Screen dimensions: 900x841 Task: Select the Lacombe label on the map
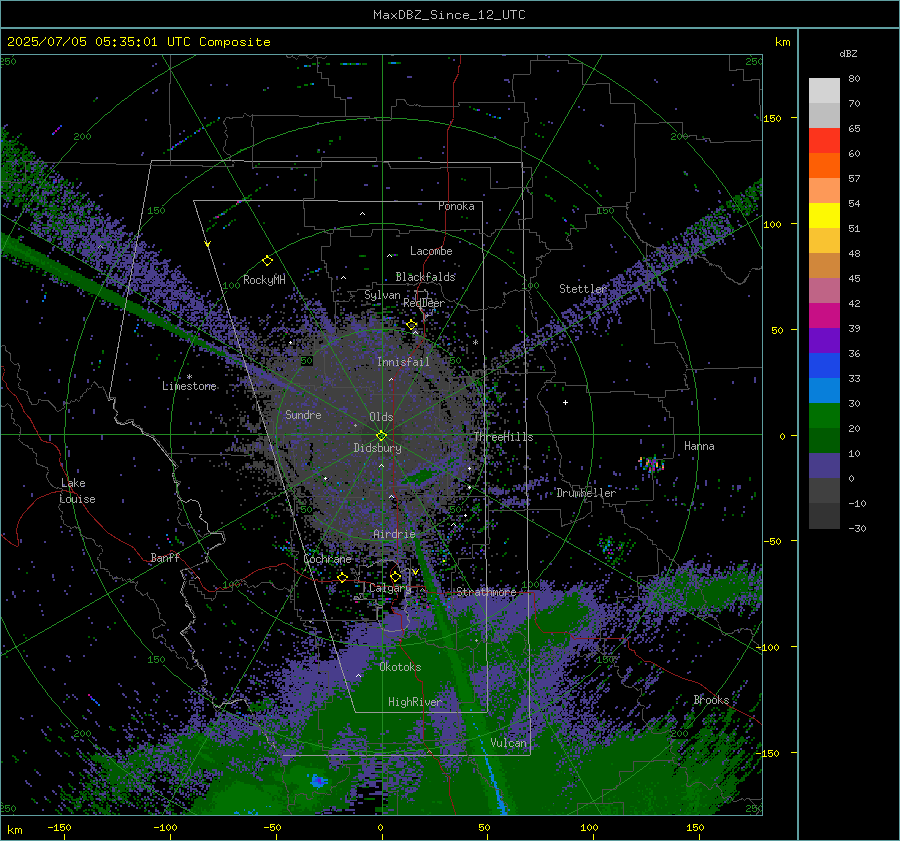coord(431,251)
